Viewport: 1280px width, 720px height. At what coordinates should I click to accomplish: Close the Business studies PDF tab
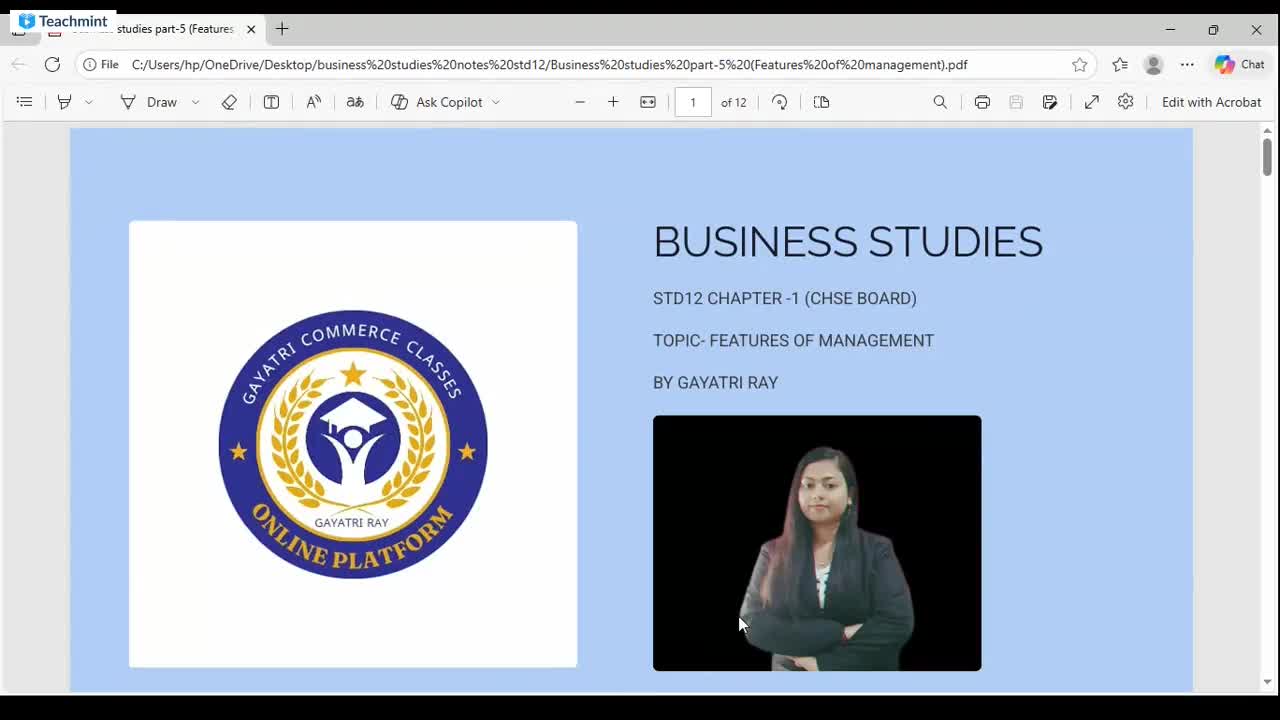point(251,29)
